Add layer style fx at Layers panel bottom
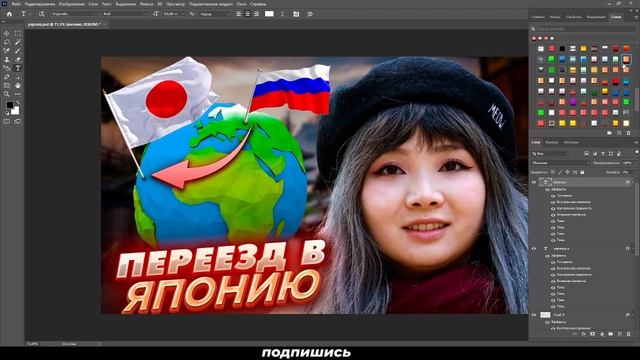 click(584, 334)
